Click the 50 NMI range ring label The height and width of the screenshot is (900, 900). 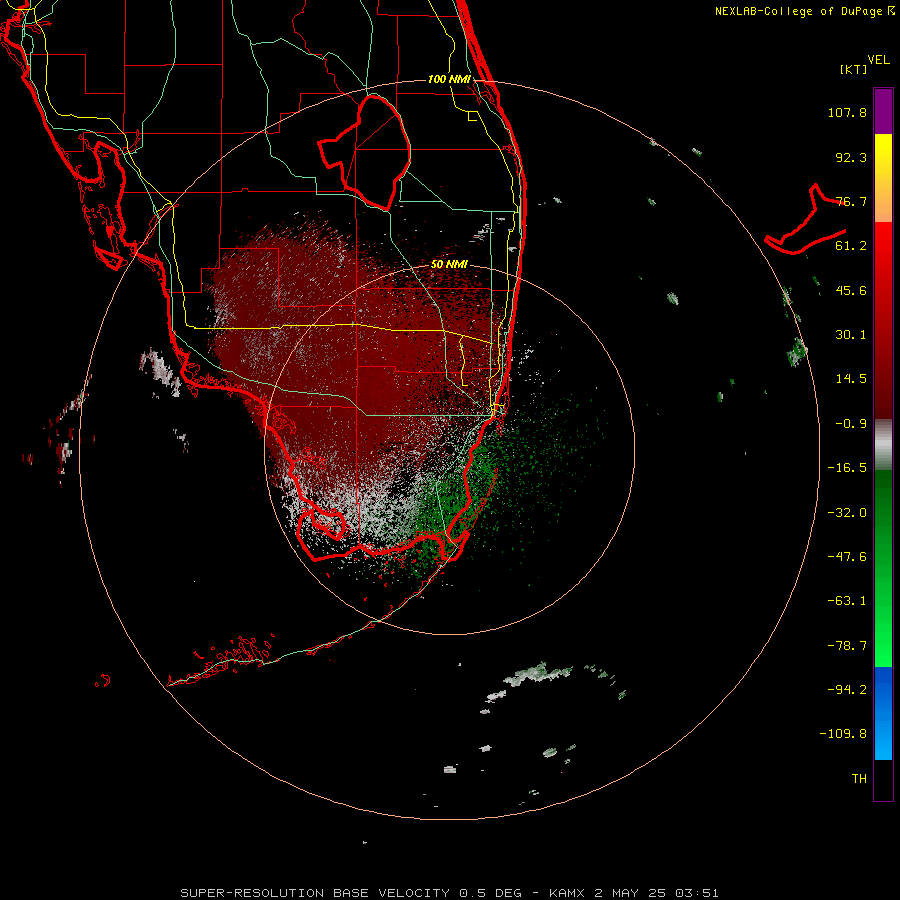[x=449, y=265]
